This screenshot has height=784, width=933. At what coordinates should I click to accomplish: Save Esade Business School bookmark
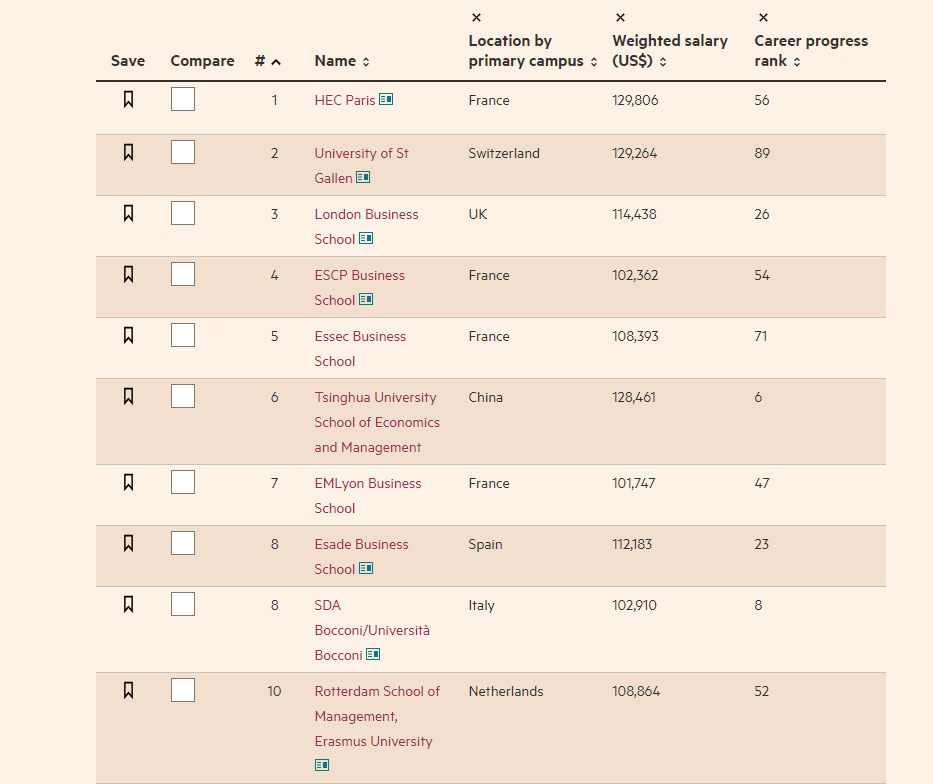click(x=128, y=543)
